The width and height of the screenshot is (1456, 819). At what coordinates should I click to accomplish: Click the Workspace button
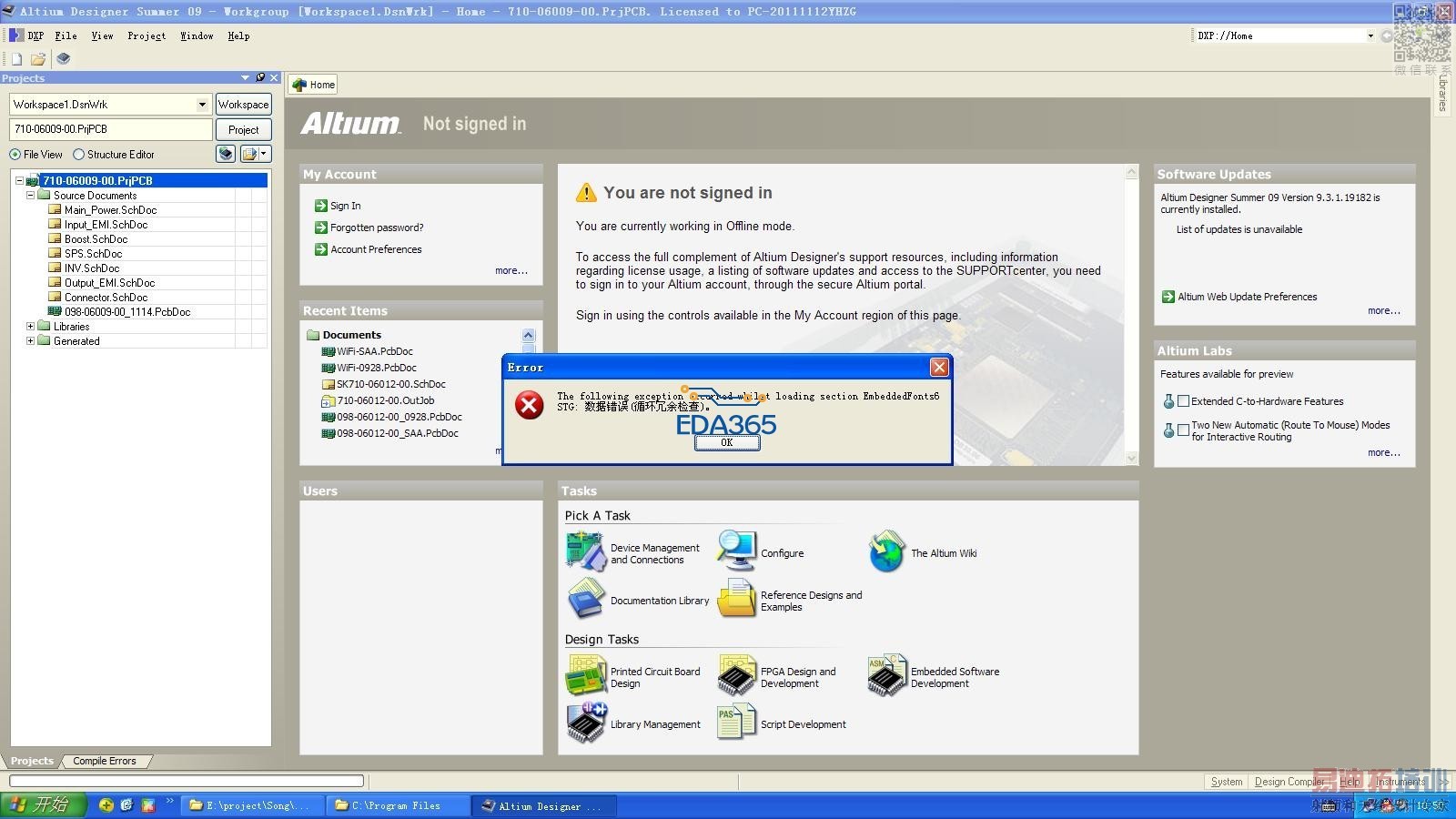[x=243, y=105]
